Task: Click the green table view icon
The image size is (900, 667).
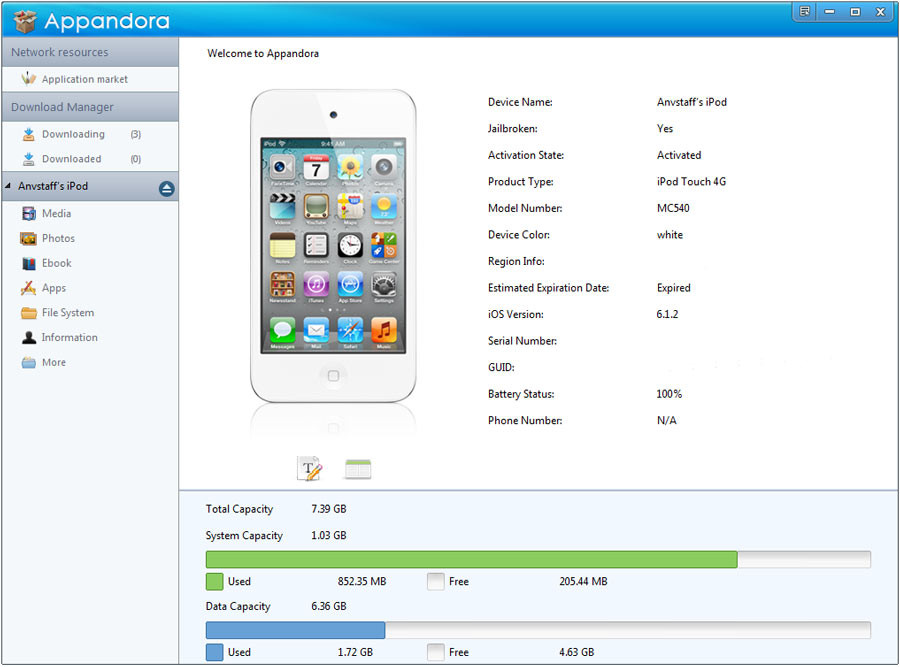Action: (358, 469)
